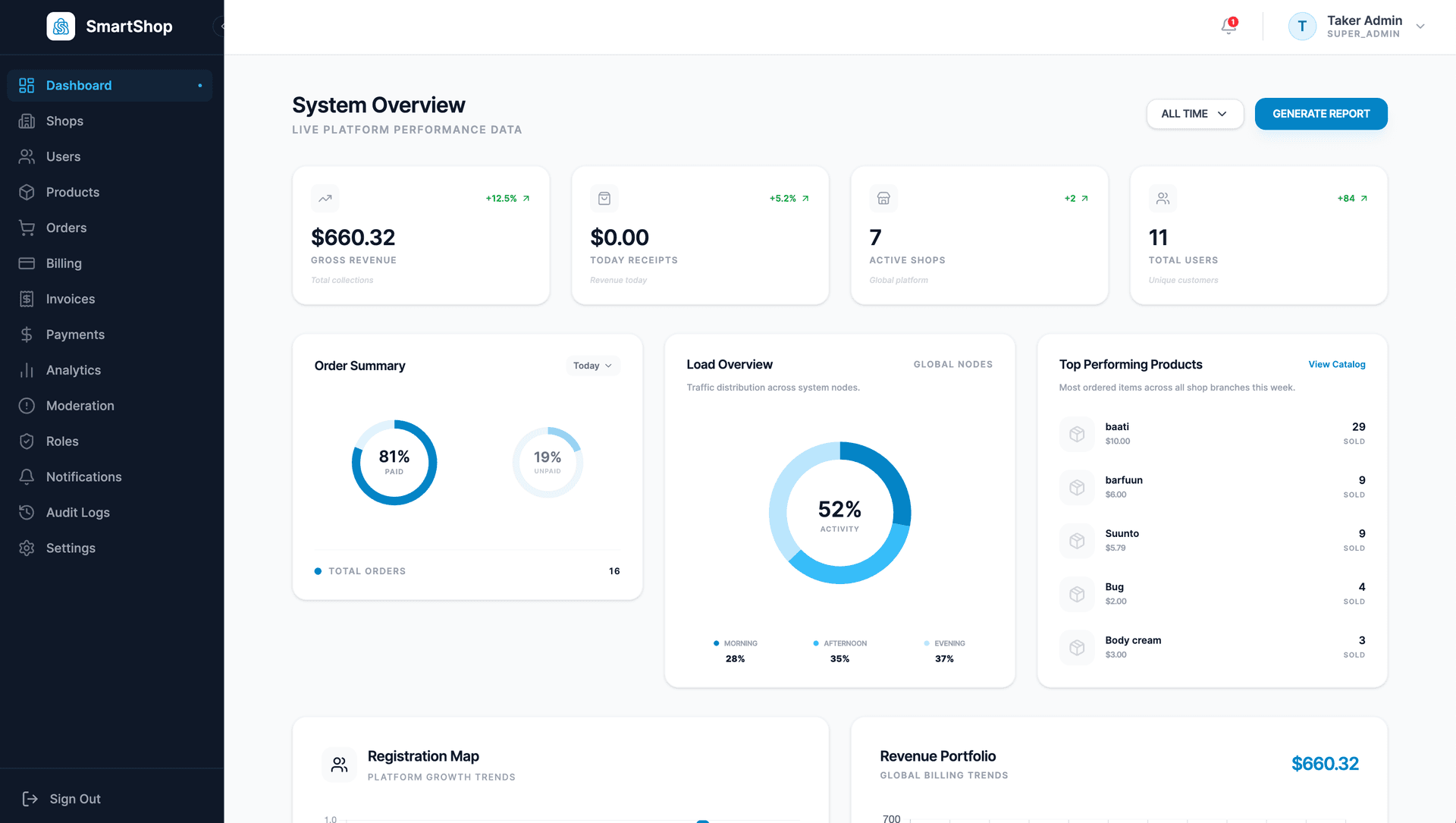Click the Gross Revenue trend icon
Screen dimensions: 1456x823
325,199
